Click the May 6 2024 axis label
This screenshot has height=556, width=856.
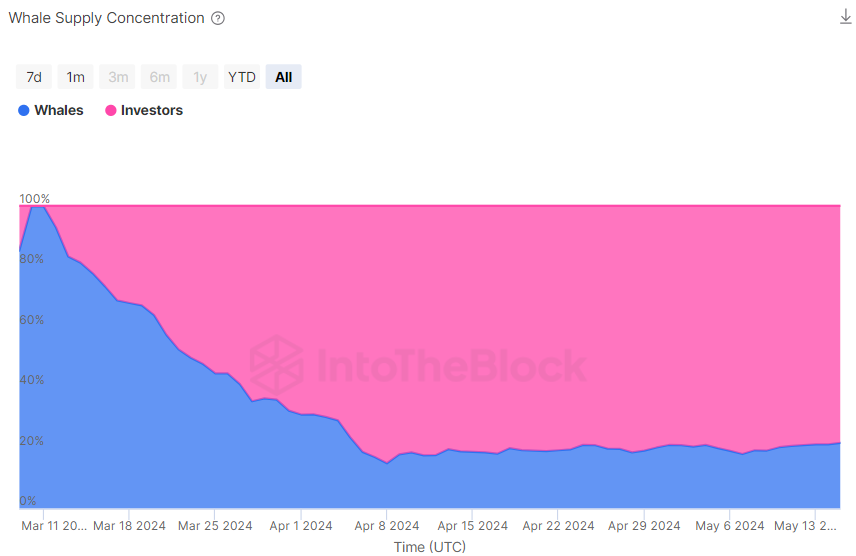tap(729, 526)
